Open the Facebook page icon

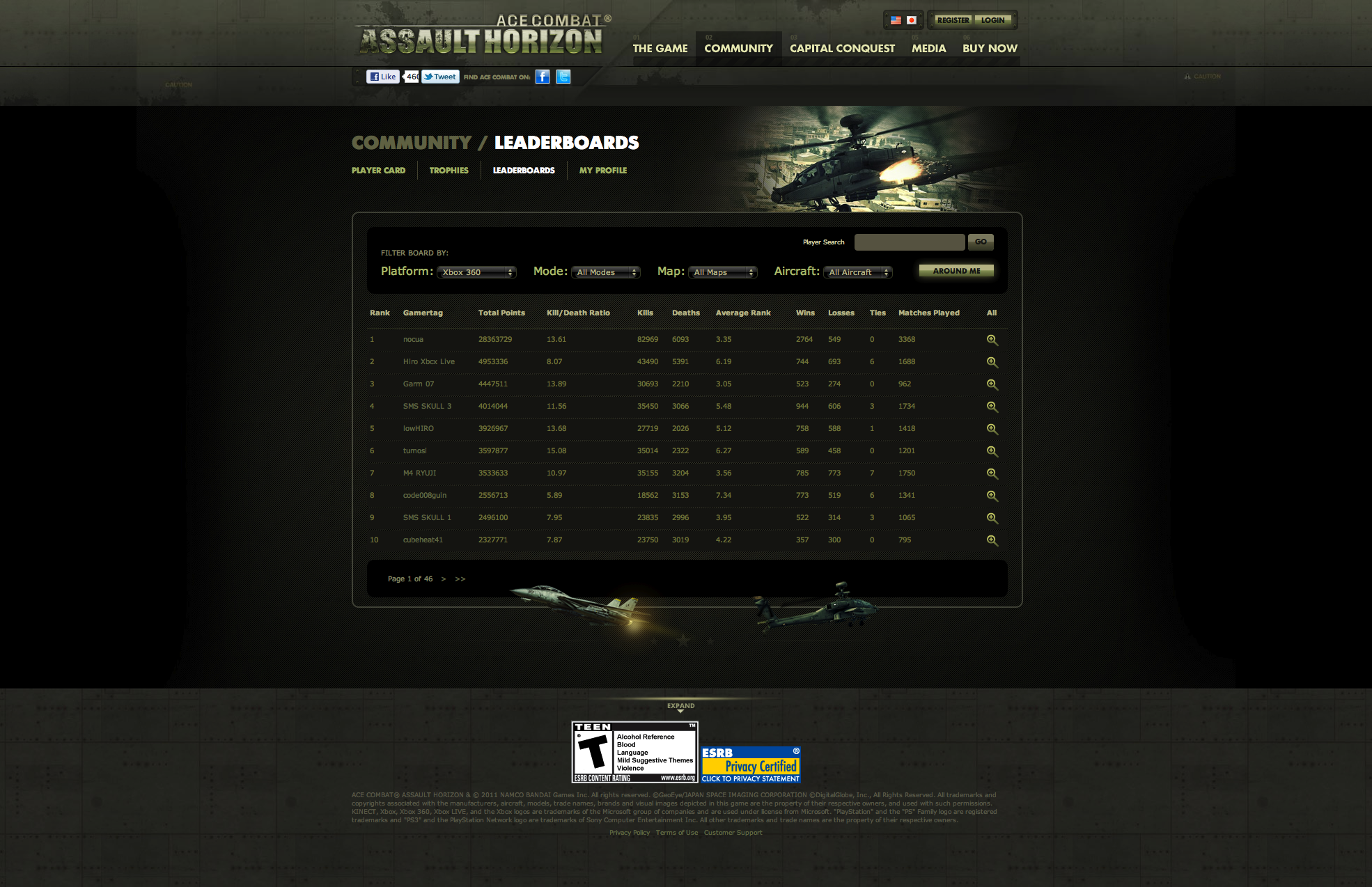pyautogui.click(x=543, y=77)
